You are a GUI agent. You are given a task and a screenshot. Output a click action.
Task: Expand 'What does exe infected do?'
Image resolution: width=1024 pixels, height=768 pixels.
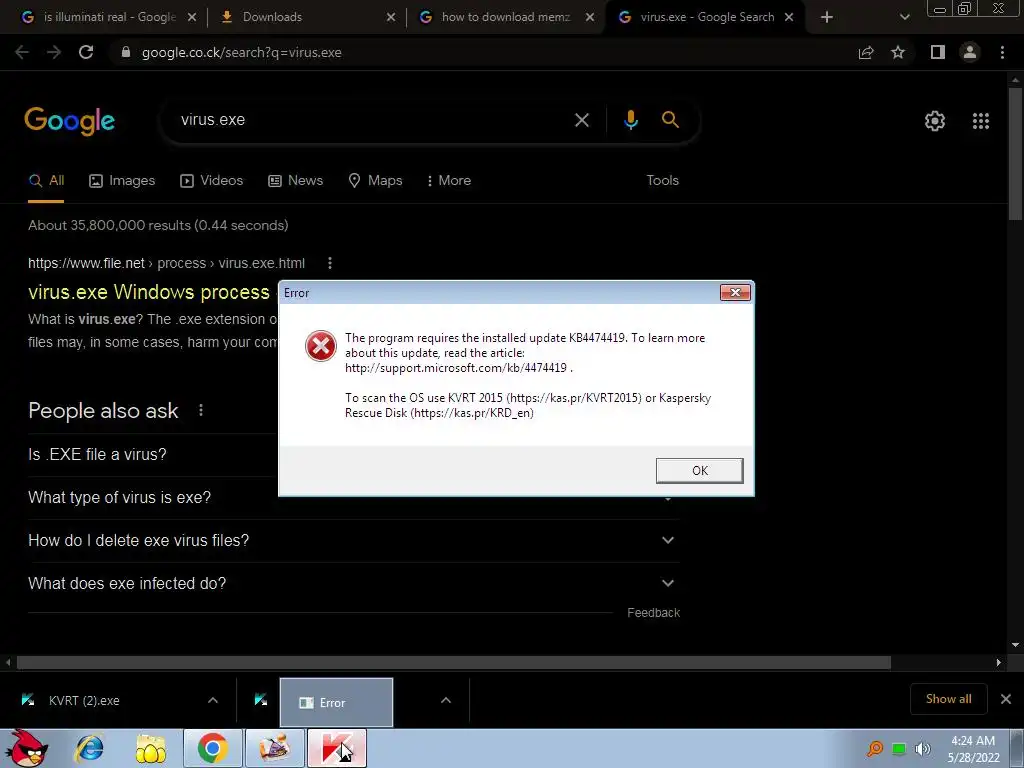354,583
